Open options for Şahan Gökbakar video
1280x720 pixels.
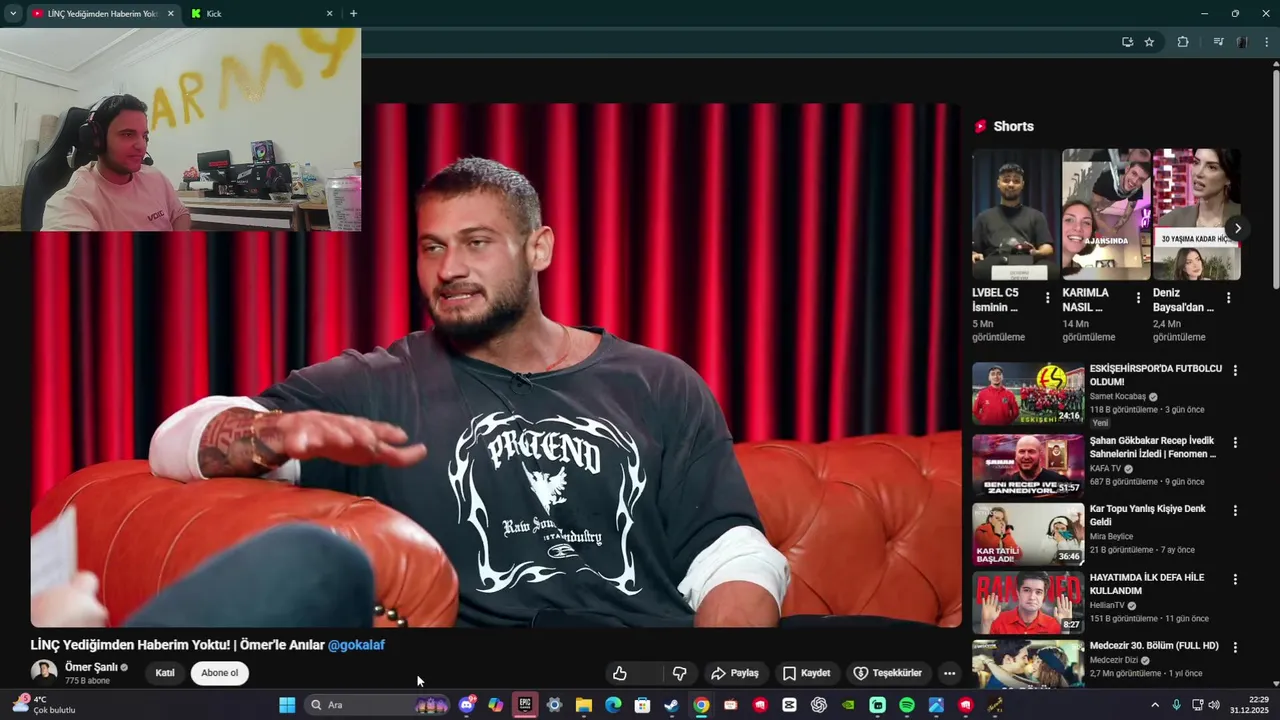[x=1235, y=442]
